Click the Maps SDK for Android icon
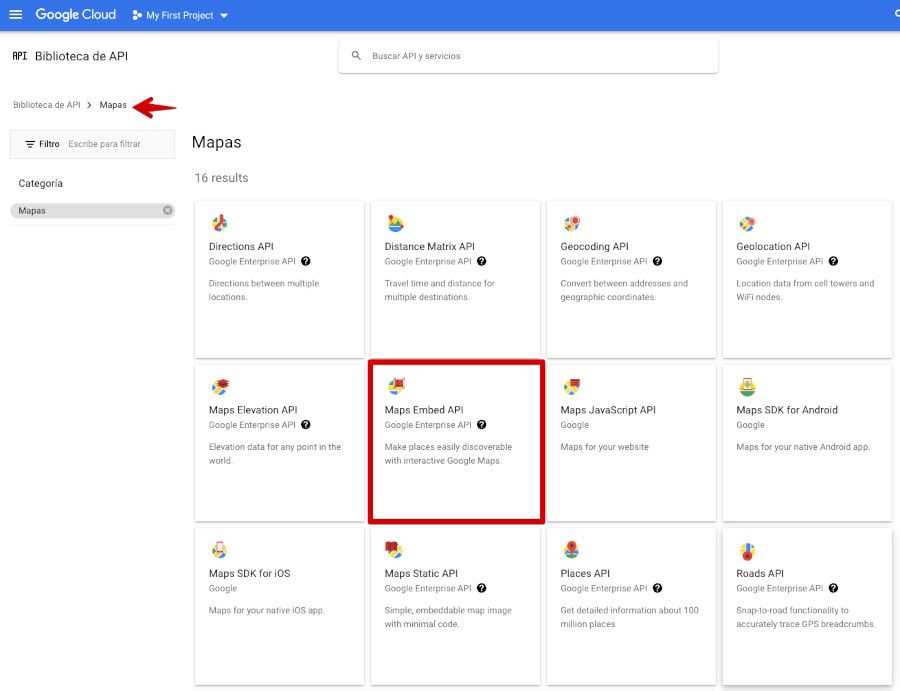The image size is (900, 691). (750, 385)
